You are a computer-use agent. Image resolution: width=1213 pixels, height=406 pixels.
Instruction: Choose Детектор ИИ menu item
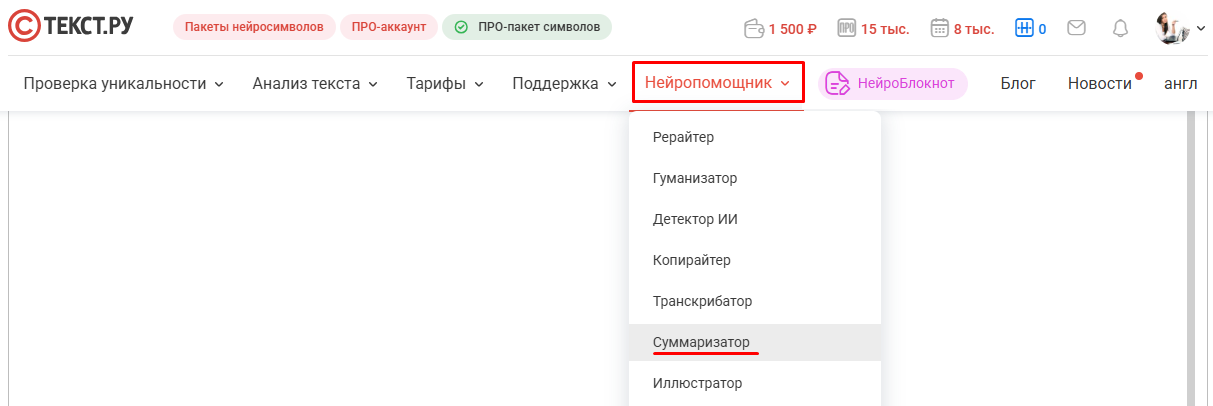point(695,219)
